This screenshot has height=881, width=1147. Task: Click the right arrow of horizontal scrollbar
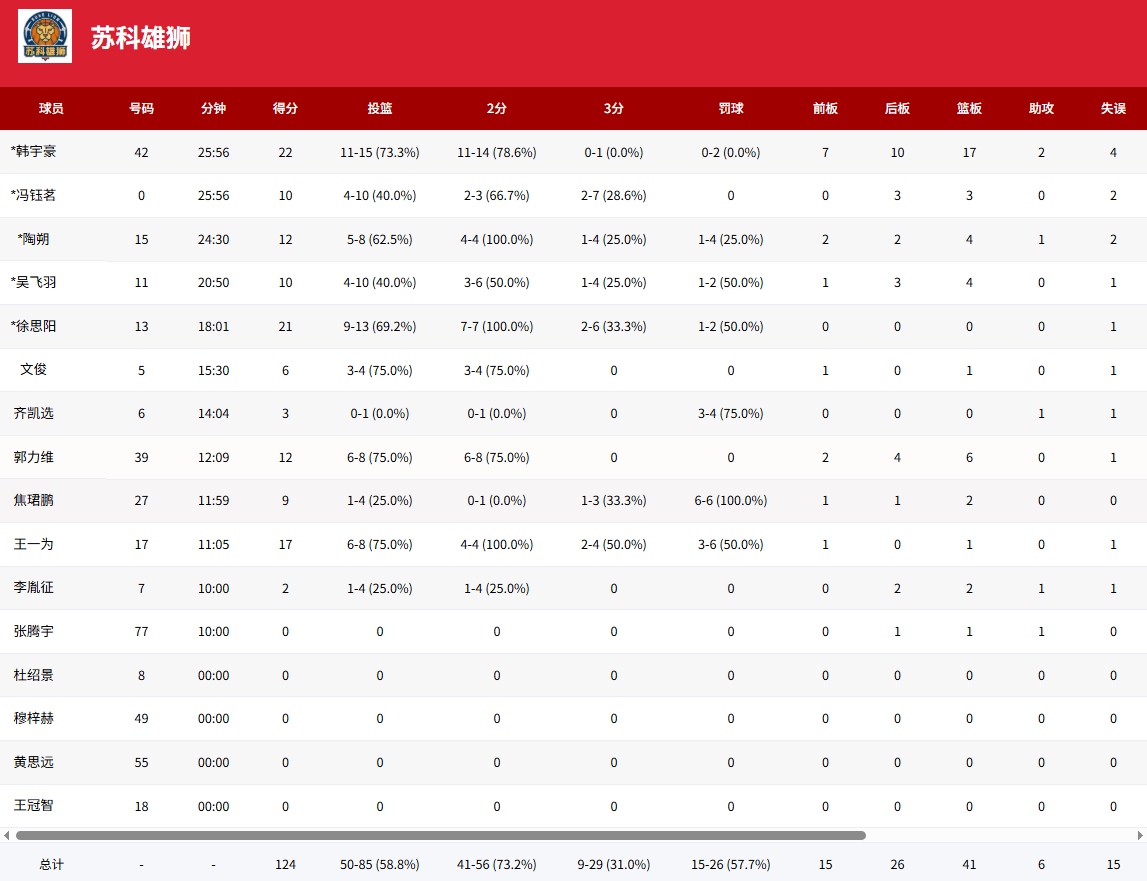(1139, 835)
